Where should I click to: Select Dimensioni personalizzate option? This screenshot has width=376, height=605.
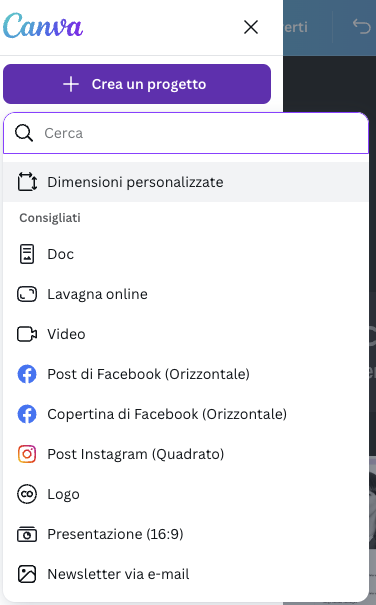[x=186, y=182]
